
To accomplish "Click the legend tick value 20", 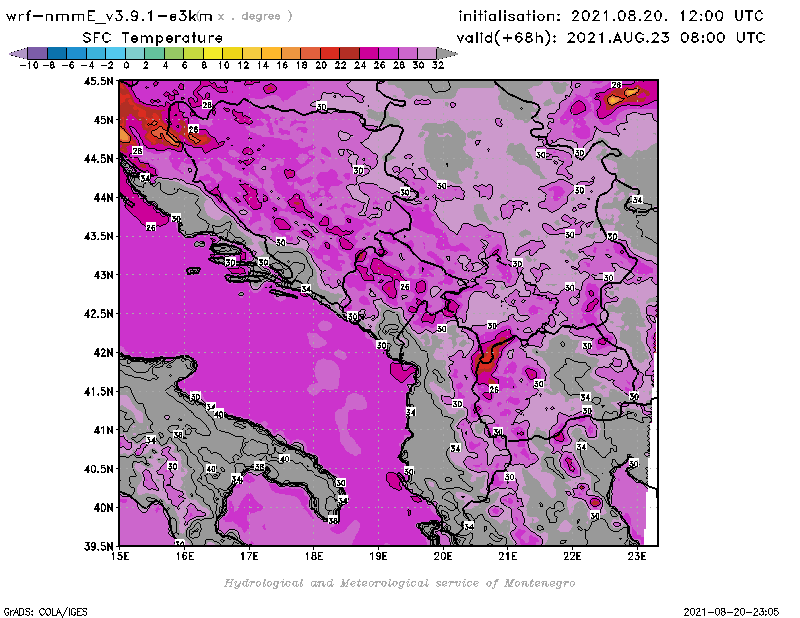I will tap(321, 65).
